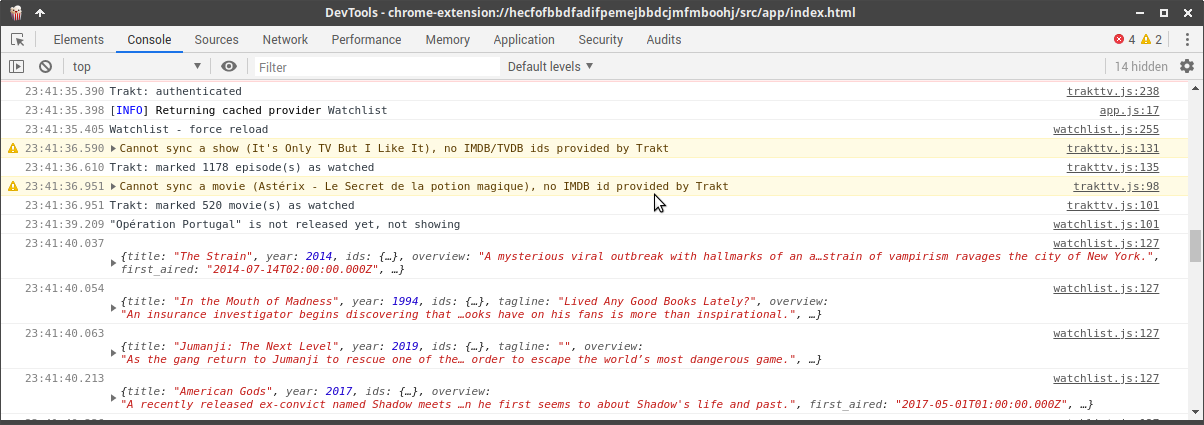This screenshot has height=425, width=1204.
Task: Open source link trakttv.js:98
Action: coord(1116,186)
